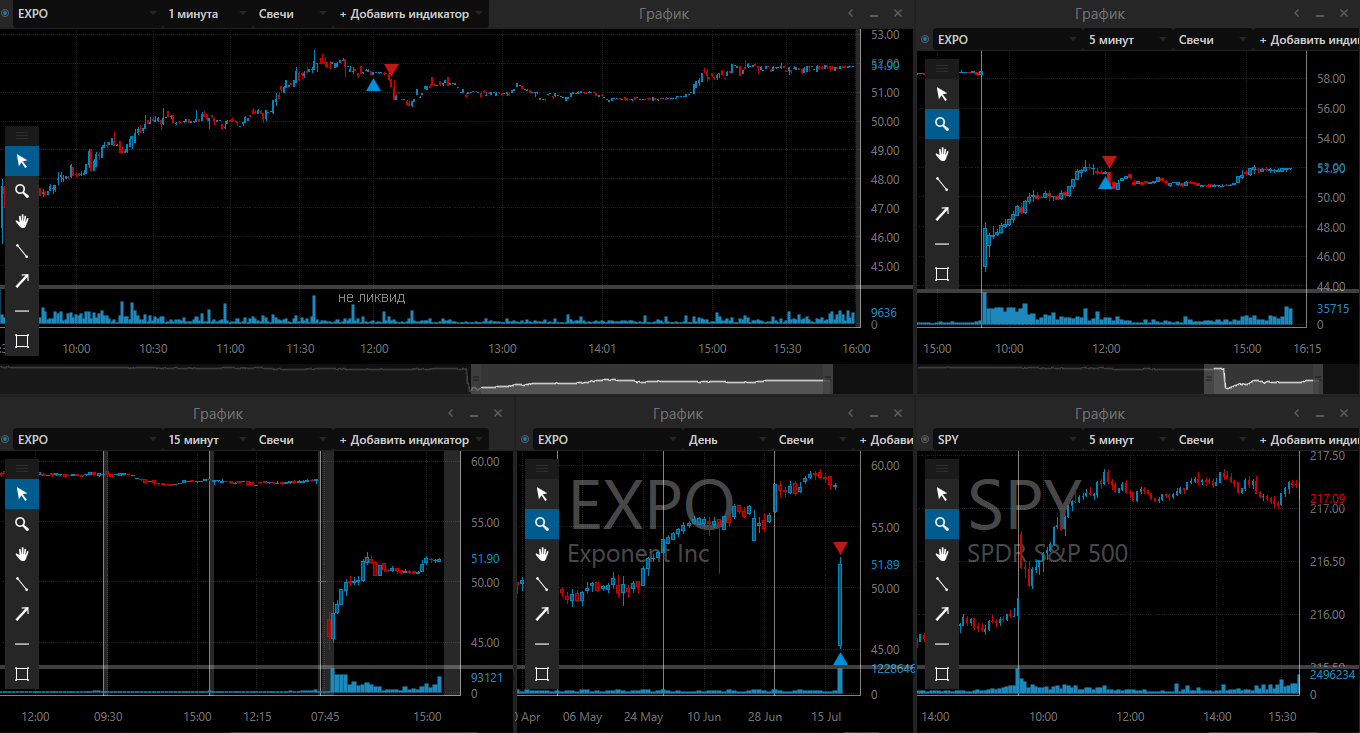The height and width of the screenshot is (733, 1360).
Task: Pick the horizontal line tool in EXPO 15 минут chart
Action: pyautogui.click(x=22, y=644)
